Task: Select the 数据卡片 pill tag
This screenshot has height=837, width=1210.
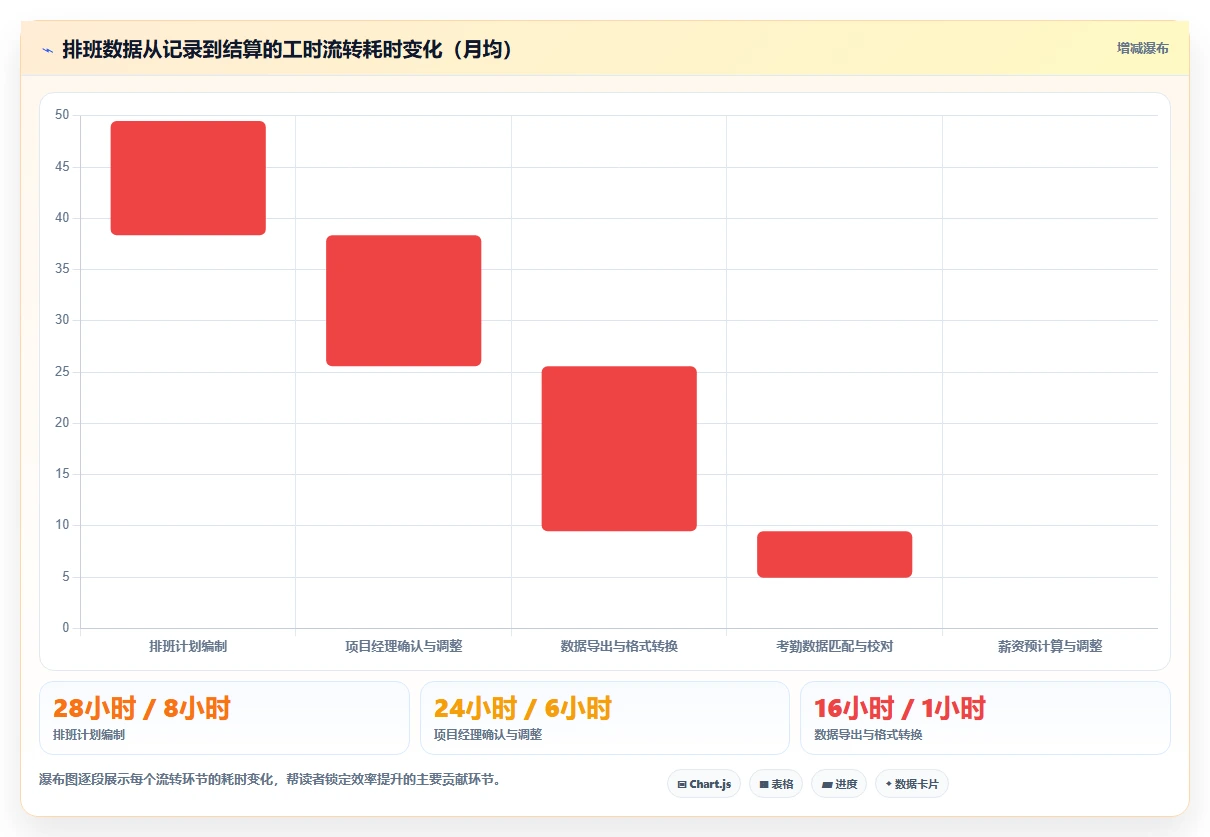Action: 911,784
